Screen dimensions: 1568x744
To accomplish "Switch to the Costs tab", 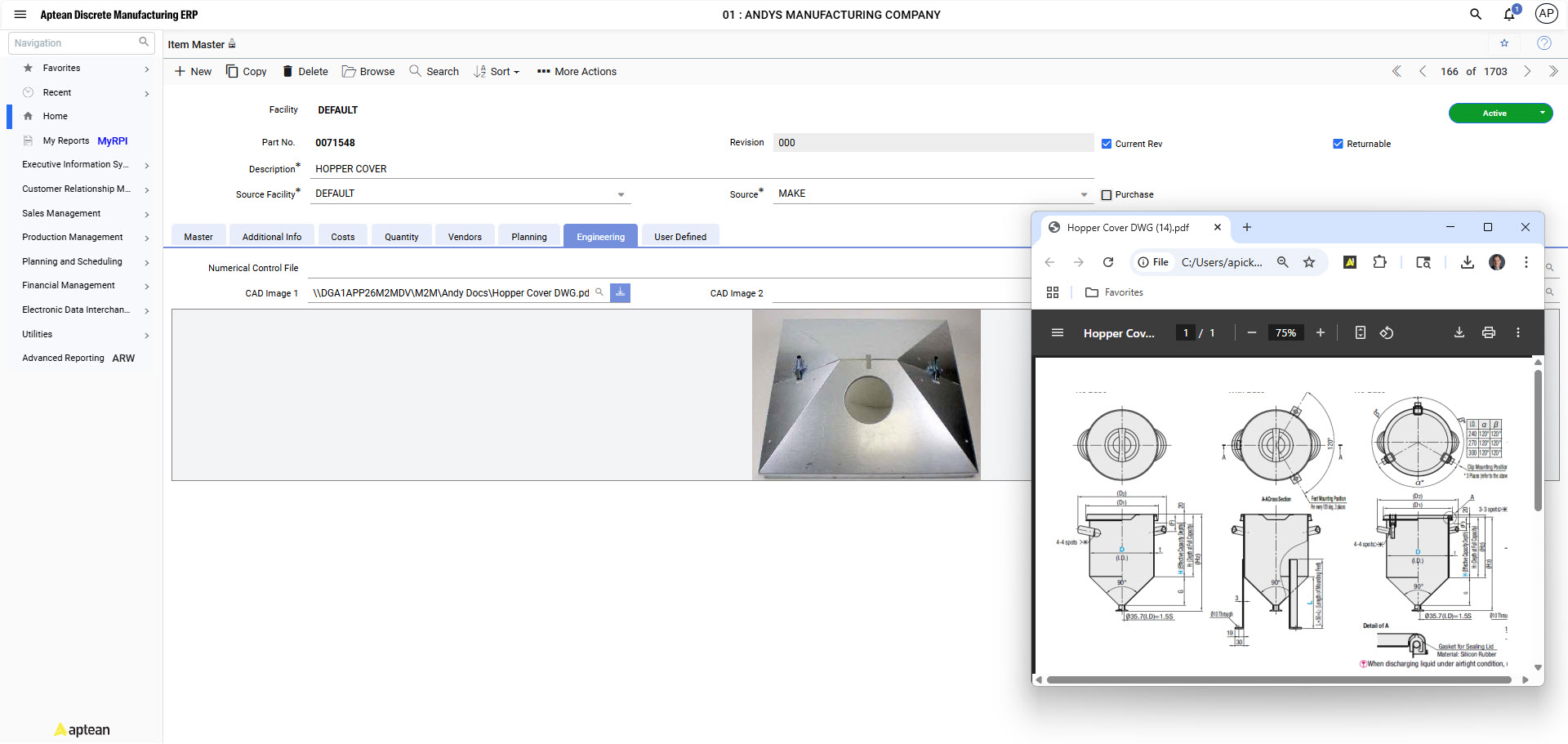I will click(x=342, y=236).
